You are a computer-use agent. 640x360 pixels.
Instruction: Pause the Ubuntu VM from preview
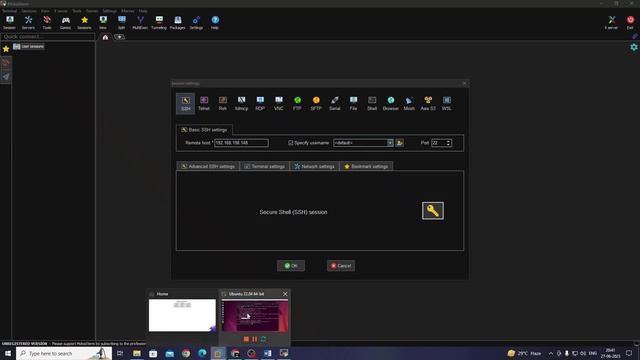click(x=255, y=339)
